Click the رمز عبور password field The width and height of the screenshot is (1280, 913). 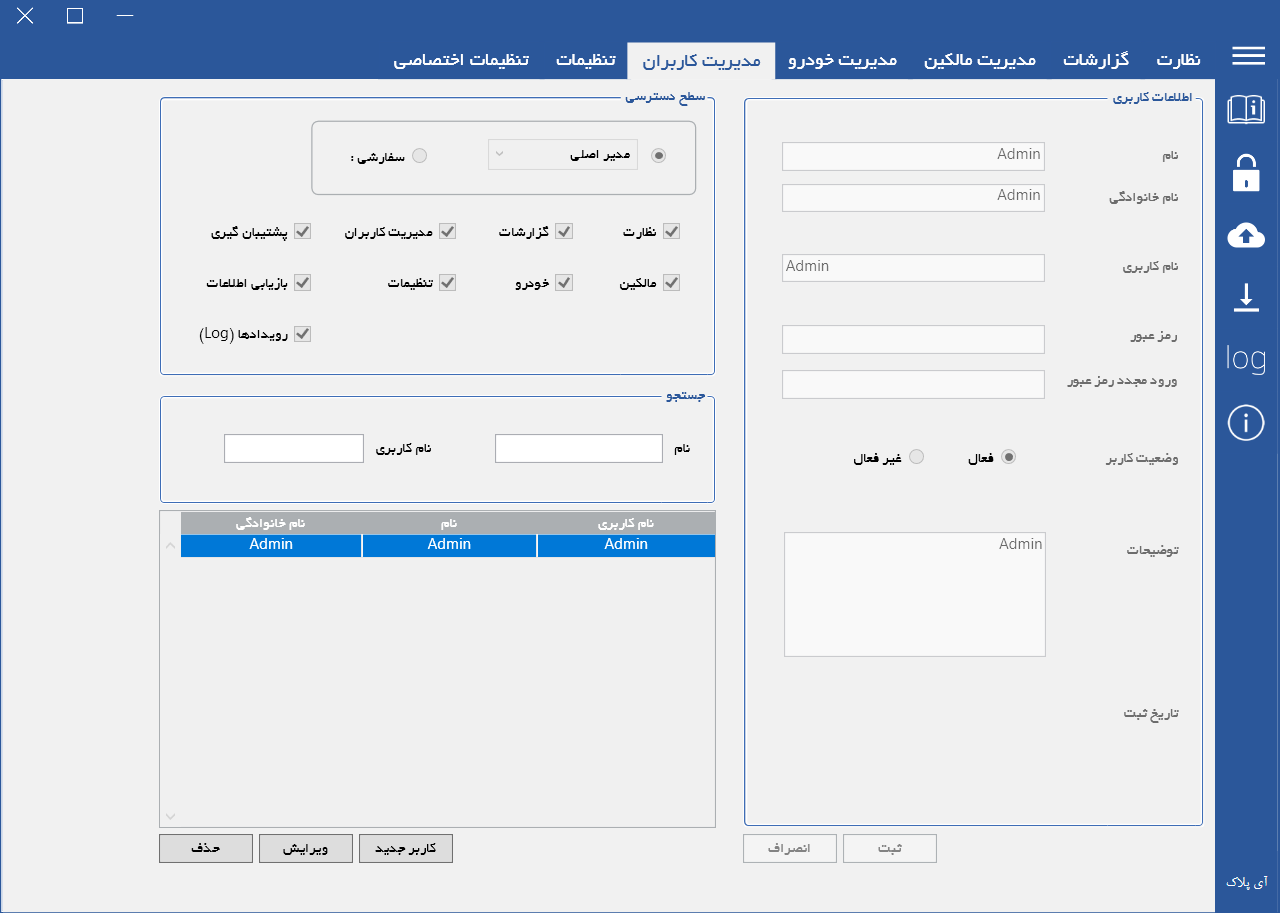coord(913,339)
